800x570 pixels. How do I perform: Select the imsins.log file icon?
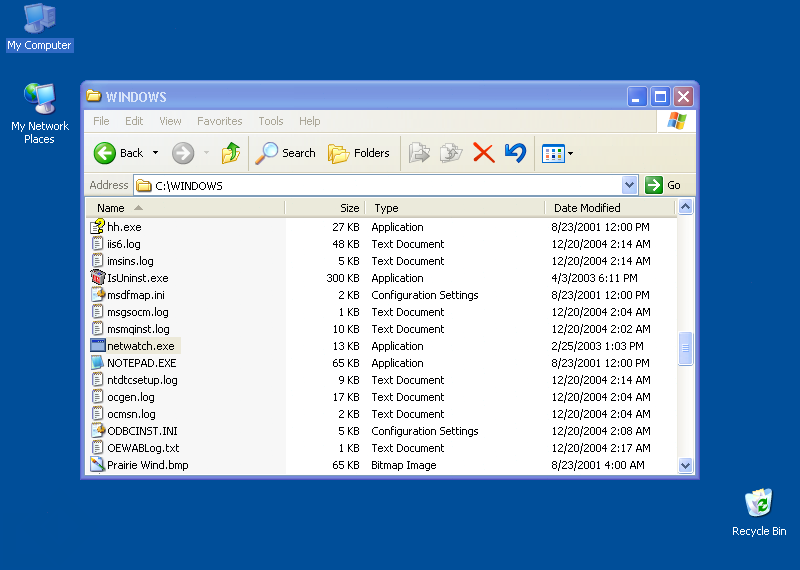(97, 261)
